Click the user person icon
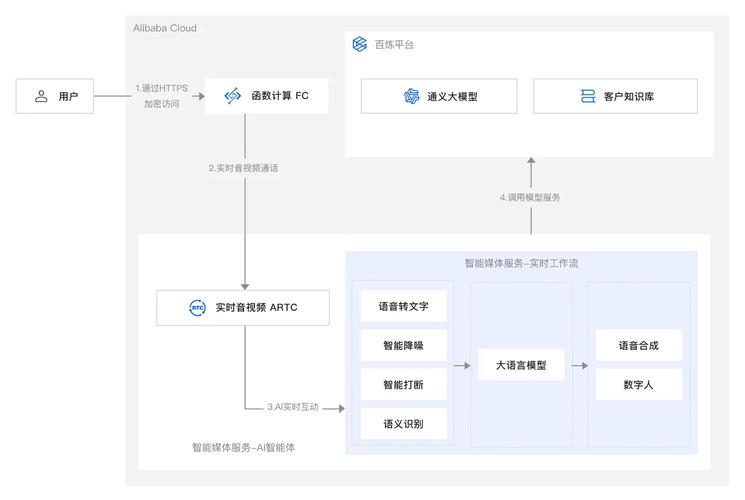Viewport: 745px width, 500px height. pyautogui.click(x=41, y=96)
